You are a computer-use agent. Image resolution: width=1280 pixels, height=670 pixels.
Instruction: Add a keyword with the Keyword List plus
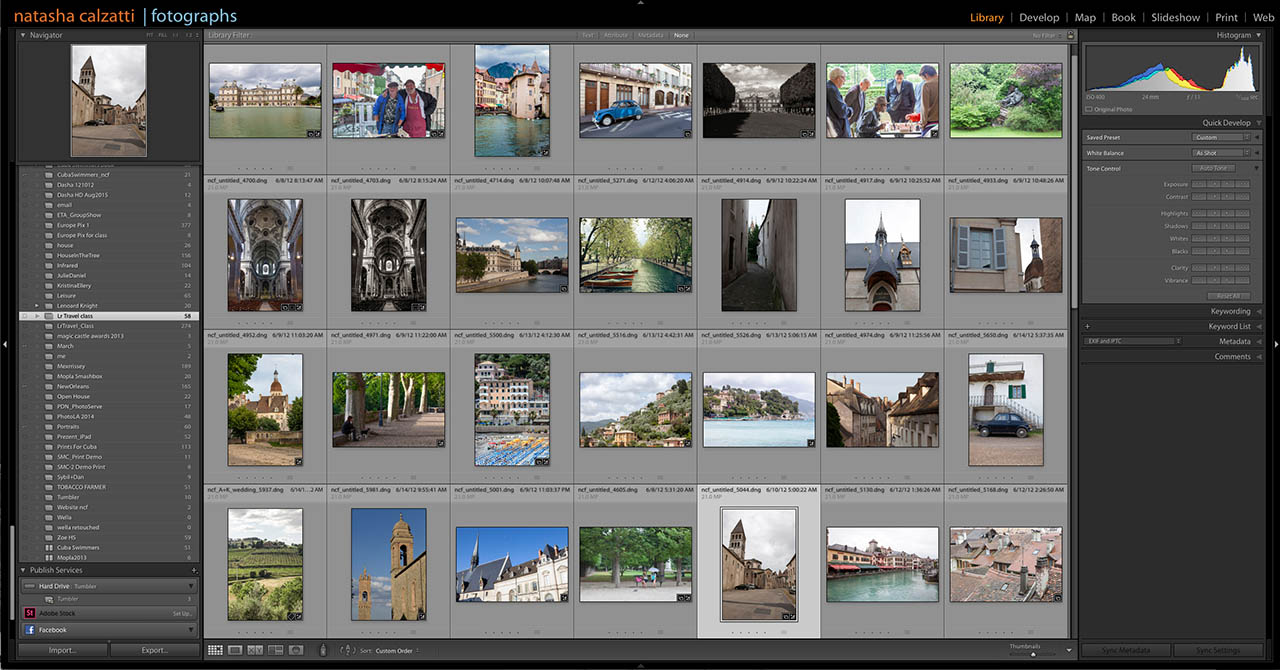[x=1087, y=326]
